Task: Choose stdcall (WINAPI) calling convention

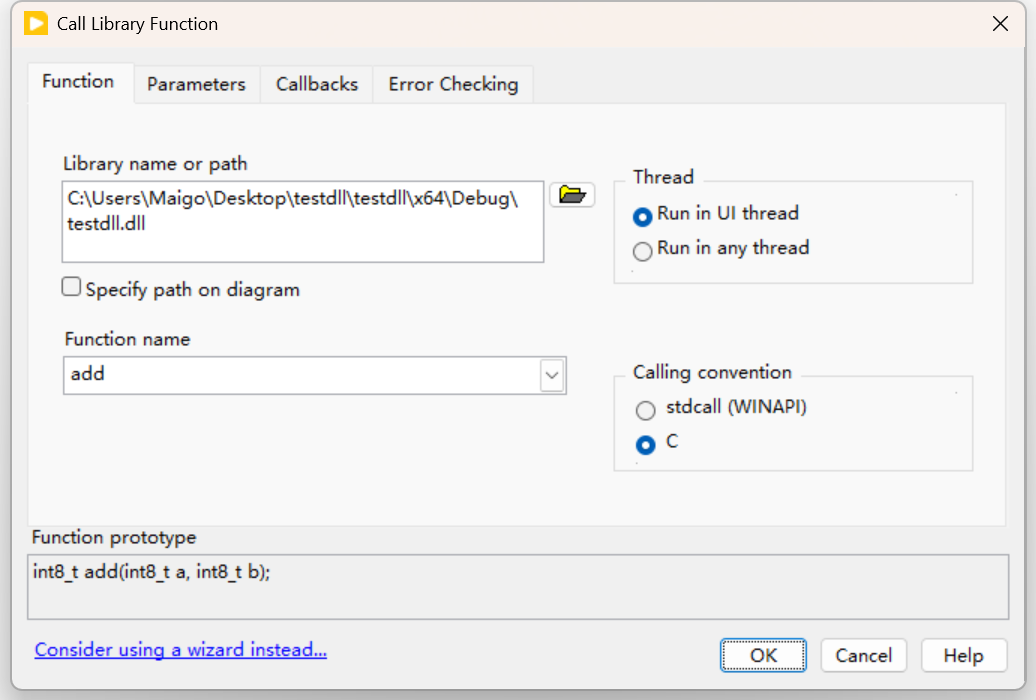Action: point(645,410)
